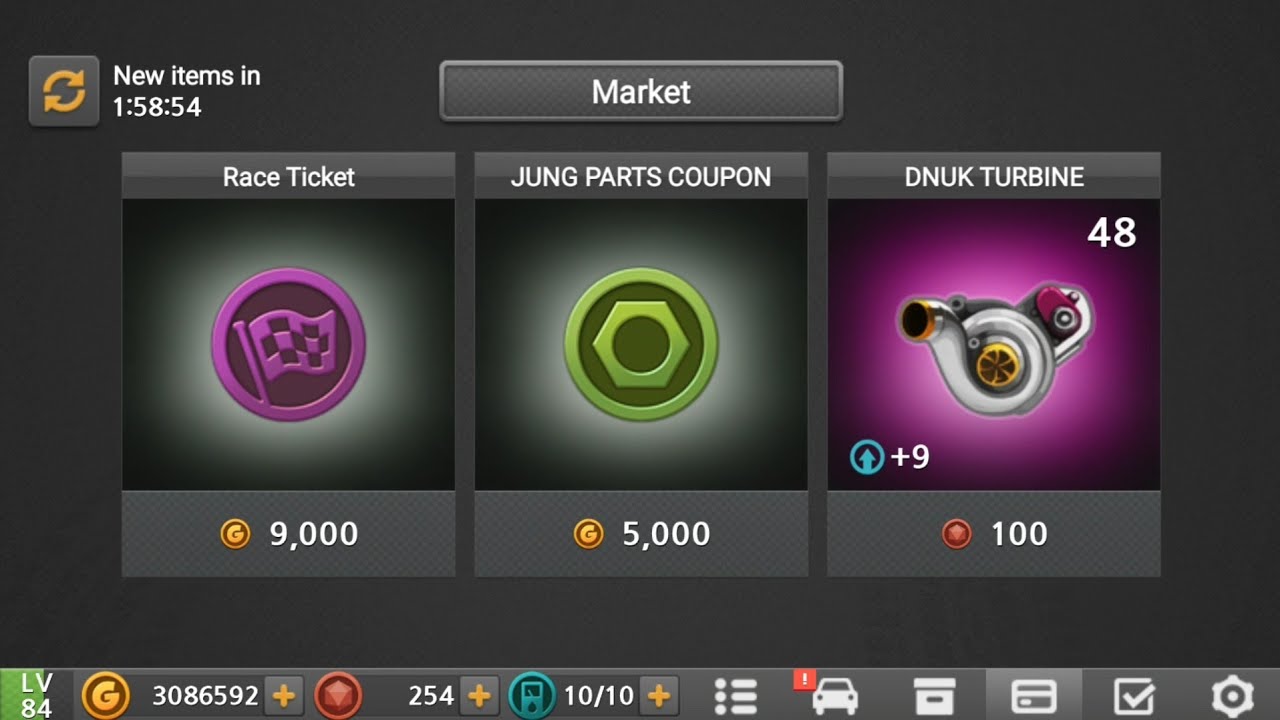Open the list menu icon in the bottom bar
This screenshot has height=720, width=1280.
point(736,696)
